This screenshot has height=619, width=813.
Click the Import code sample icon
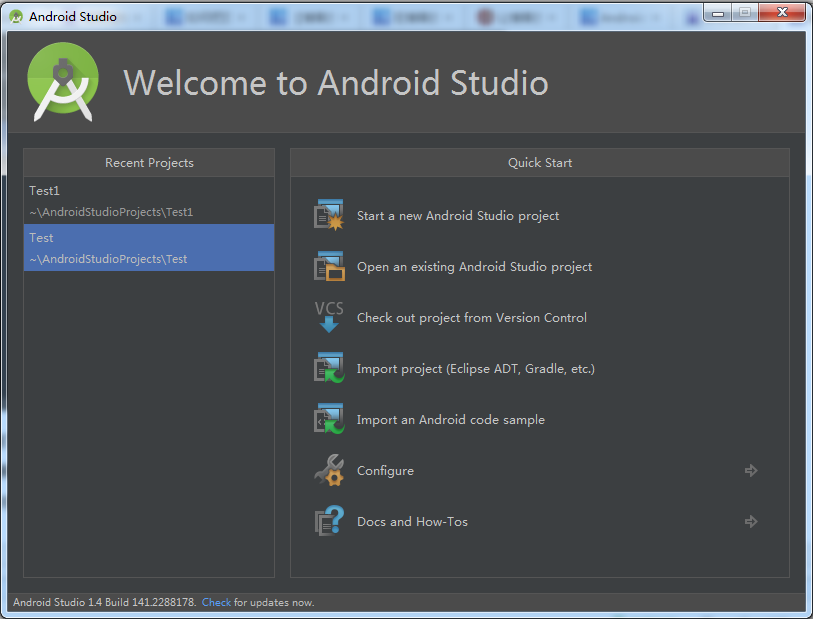329,420
